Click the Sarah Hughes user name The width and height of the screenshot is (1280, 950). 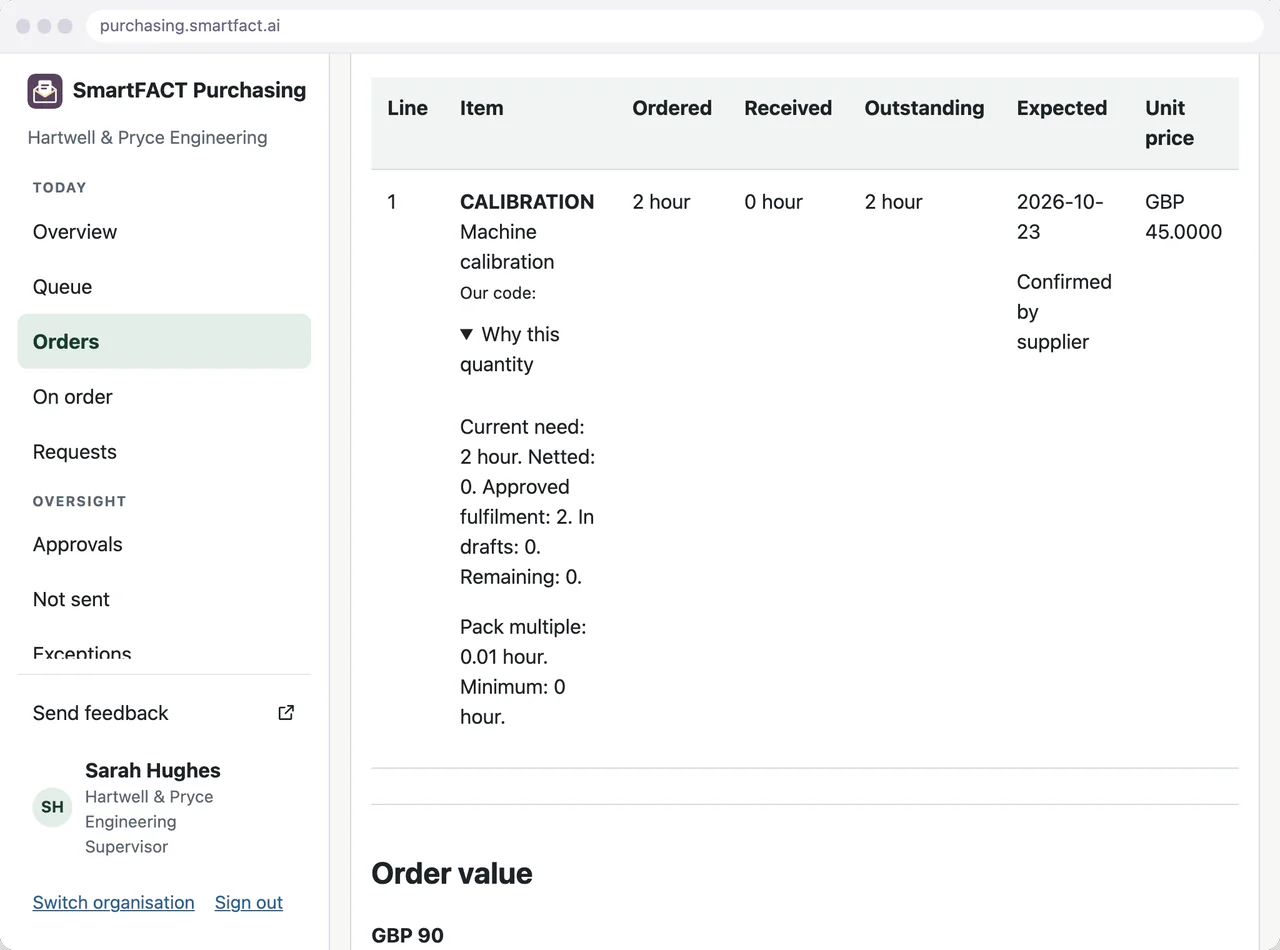[153, 771]
